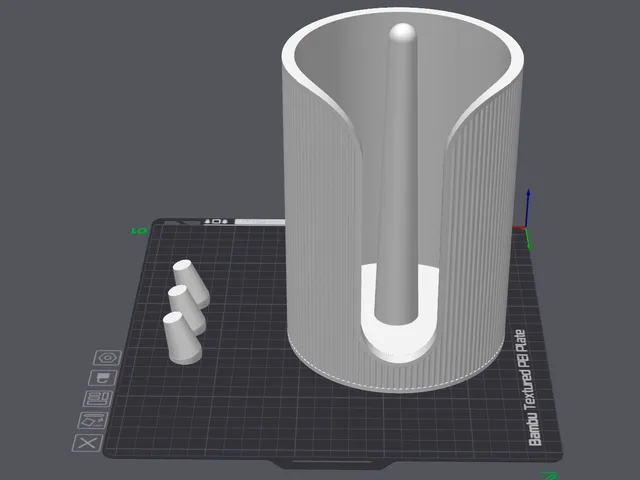Viewport: 640px width, 480px height.
Task: Select the middle small cone object
Action: (x=187, y=309)
